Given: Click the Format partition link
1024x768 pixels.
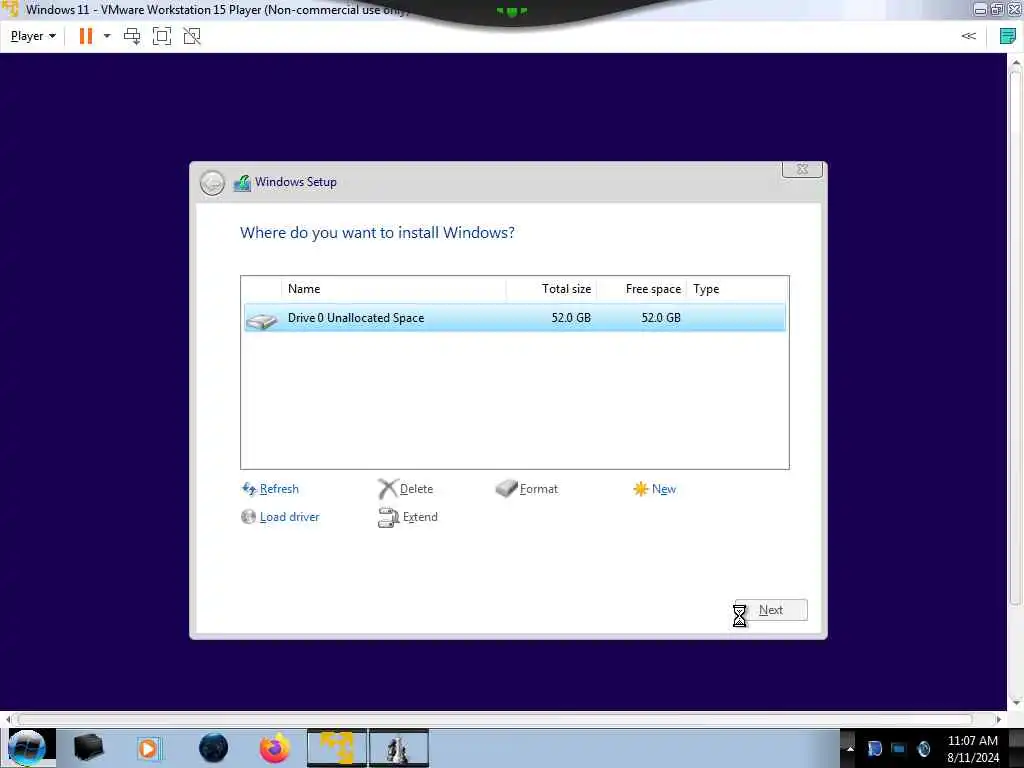Looking at the screenshot, I should click(539, 489).
